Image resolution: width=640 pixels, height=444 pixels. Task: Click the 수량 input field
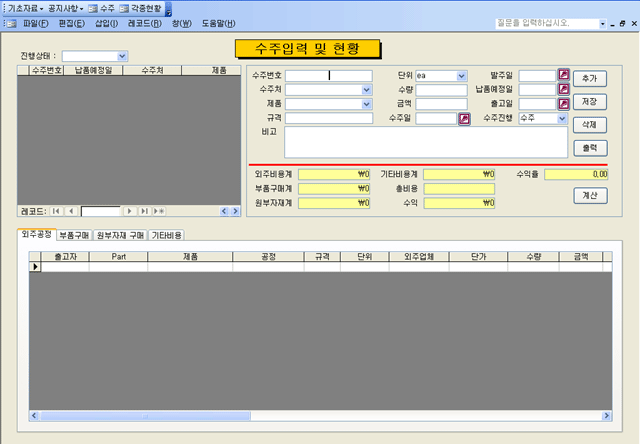coord(441,90)
